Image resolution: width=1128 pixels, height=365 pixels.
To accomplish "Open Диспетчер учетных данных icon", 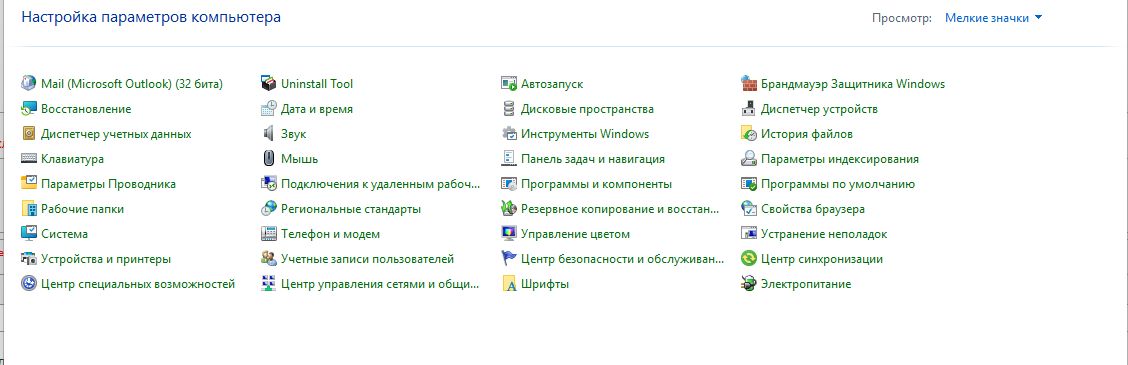I will click(29, 134).
